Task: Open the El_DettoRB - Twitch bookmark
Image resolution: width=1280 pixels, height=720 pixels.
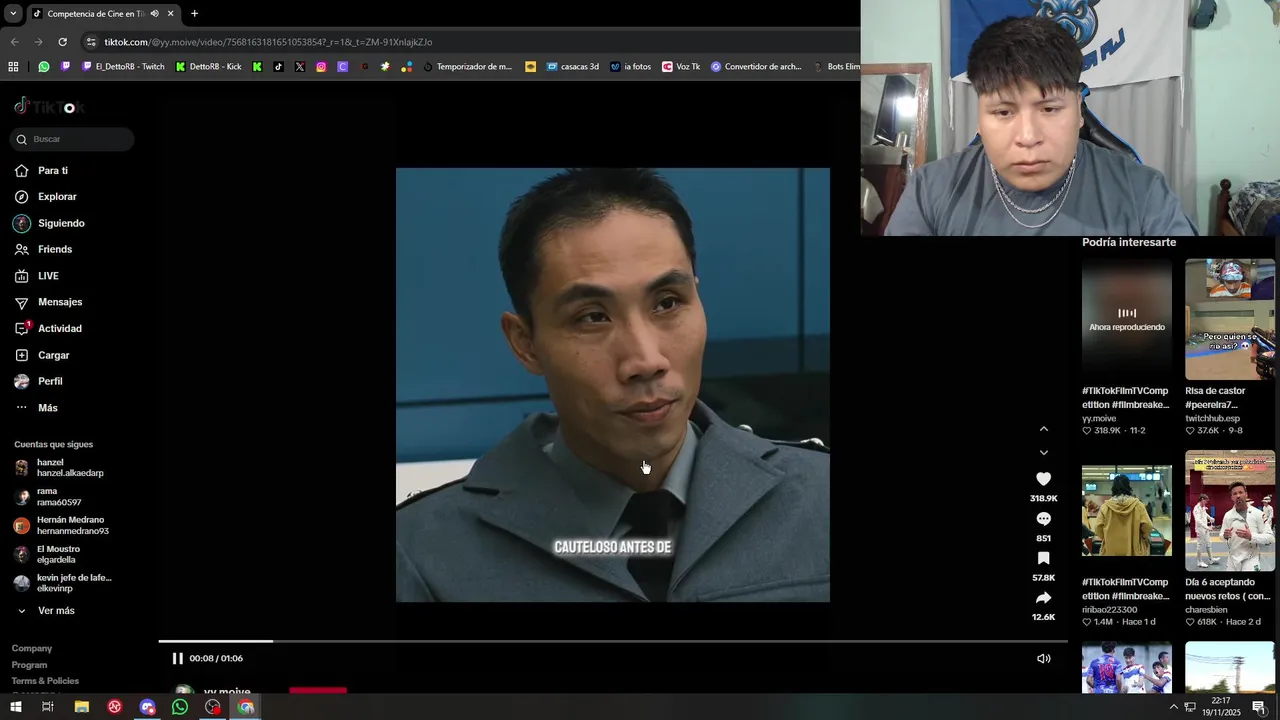Action: point(123,67)
